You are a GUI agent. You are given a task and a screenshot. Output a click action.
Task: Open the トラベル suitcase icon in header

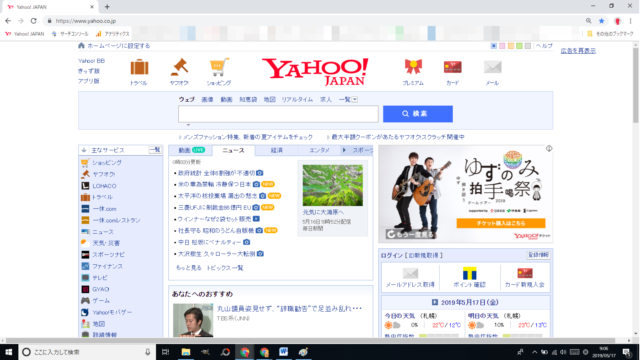tap(139, 67)
